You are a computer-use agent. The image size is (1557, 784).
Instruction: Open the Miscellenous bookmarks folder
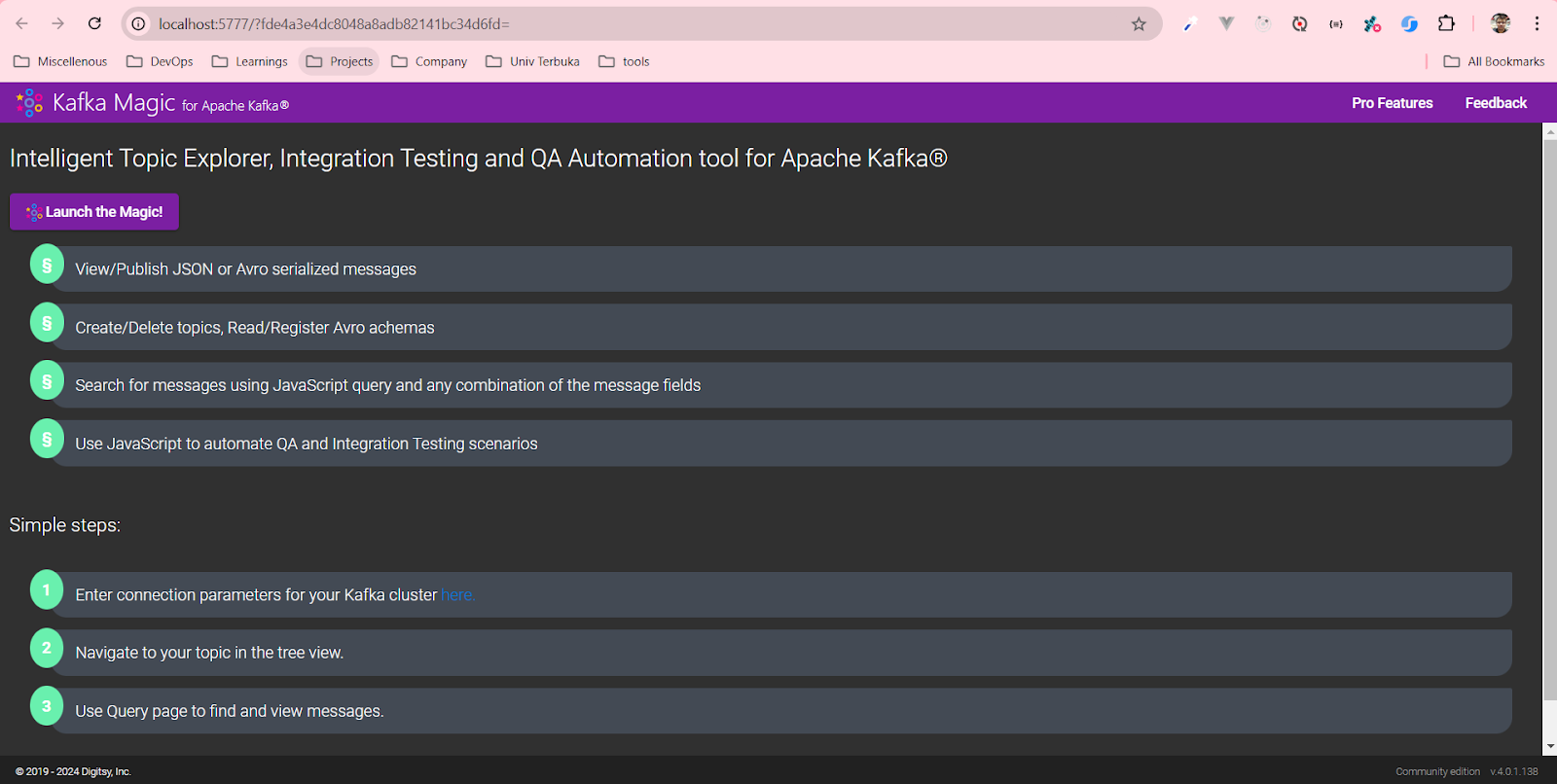coord(60,61)
